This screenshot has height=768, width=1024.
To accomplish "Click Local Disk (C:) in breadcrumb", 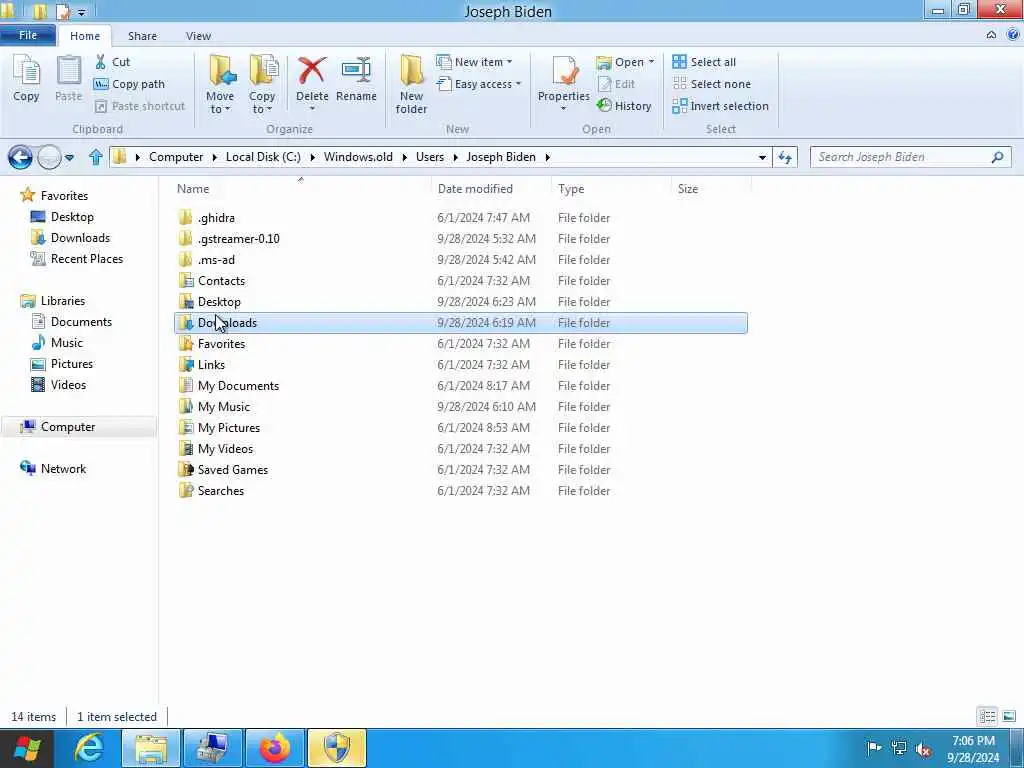I will [x=263, y=157].
